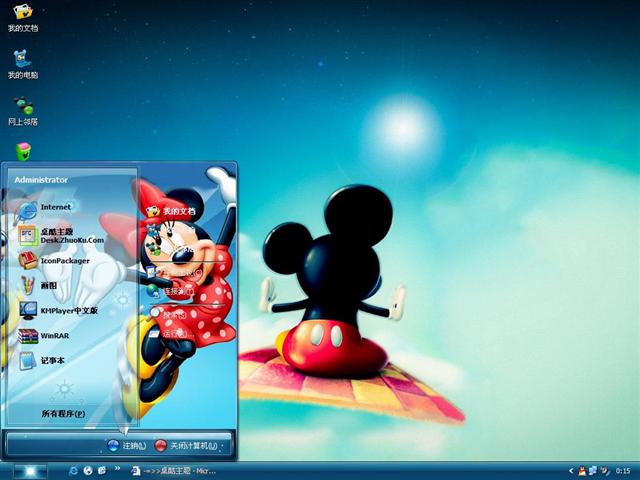Open 我的文档 desktop icon
Viewport: 640px width, 480px height.
coord(22,16)
